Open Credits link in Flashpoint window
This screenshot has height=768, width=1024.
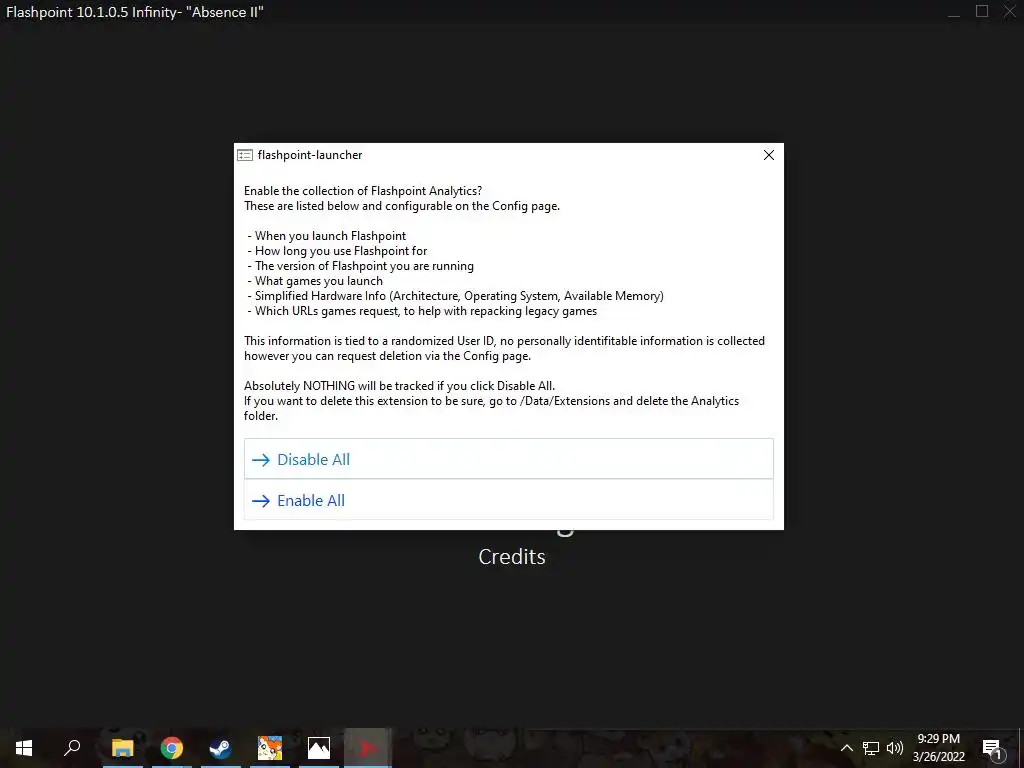click(x=512, y=557)
